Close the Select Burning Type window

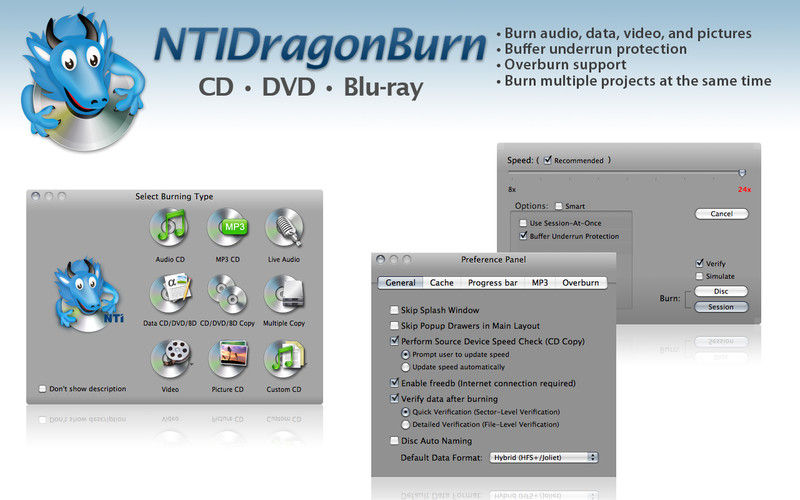[36, 196]
